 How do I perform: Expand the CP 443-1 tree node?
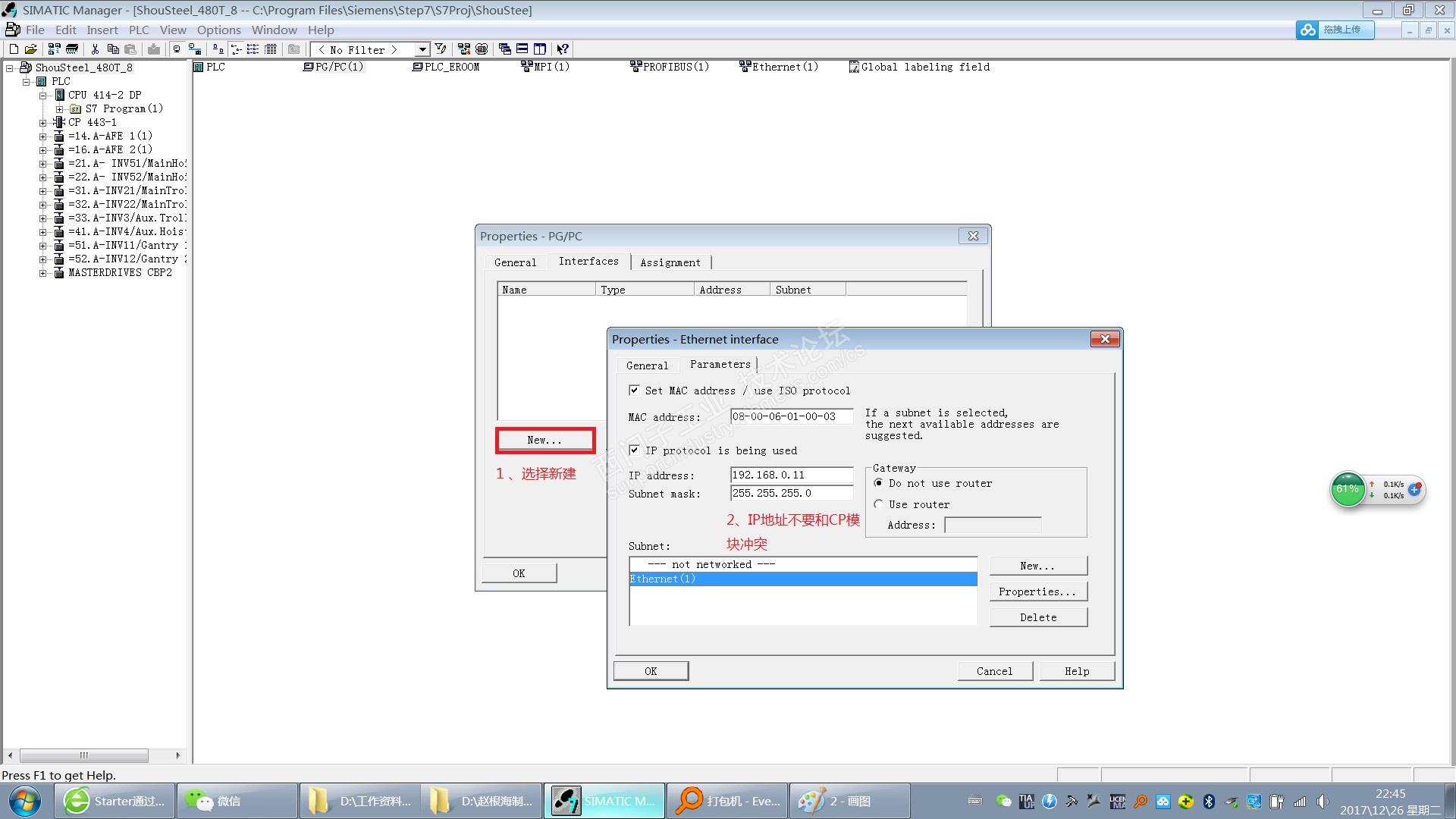(43, 122)
